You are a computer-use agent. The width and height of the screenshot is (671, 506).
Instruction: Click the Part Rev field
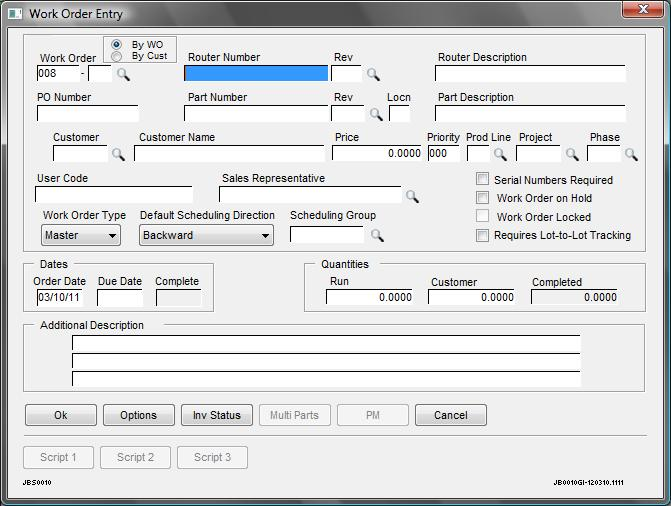pyautogui.click(x=347, y=113)
